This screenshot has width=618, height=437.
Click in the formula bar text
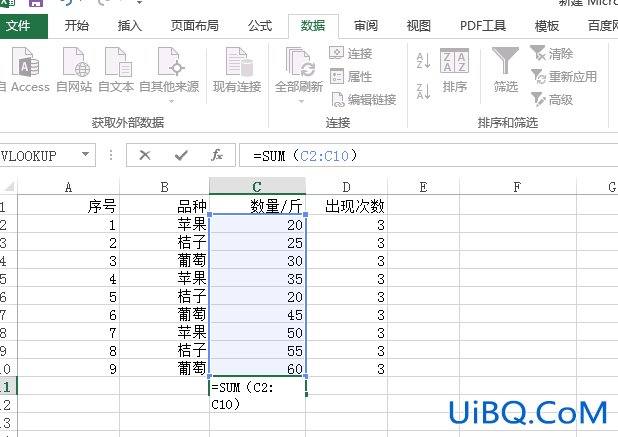[305, 156]
